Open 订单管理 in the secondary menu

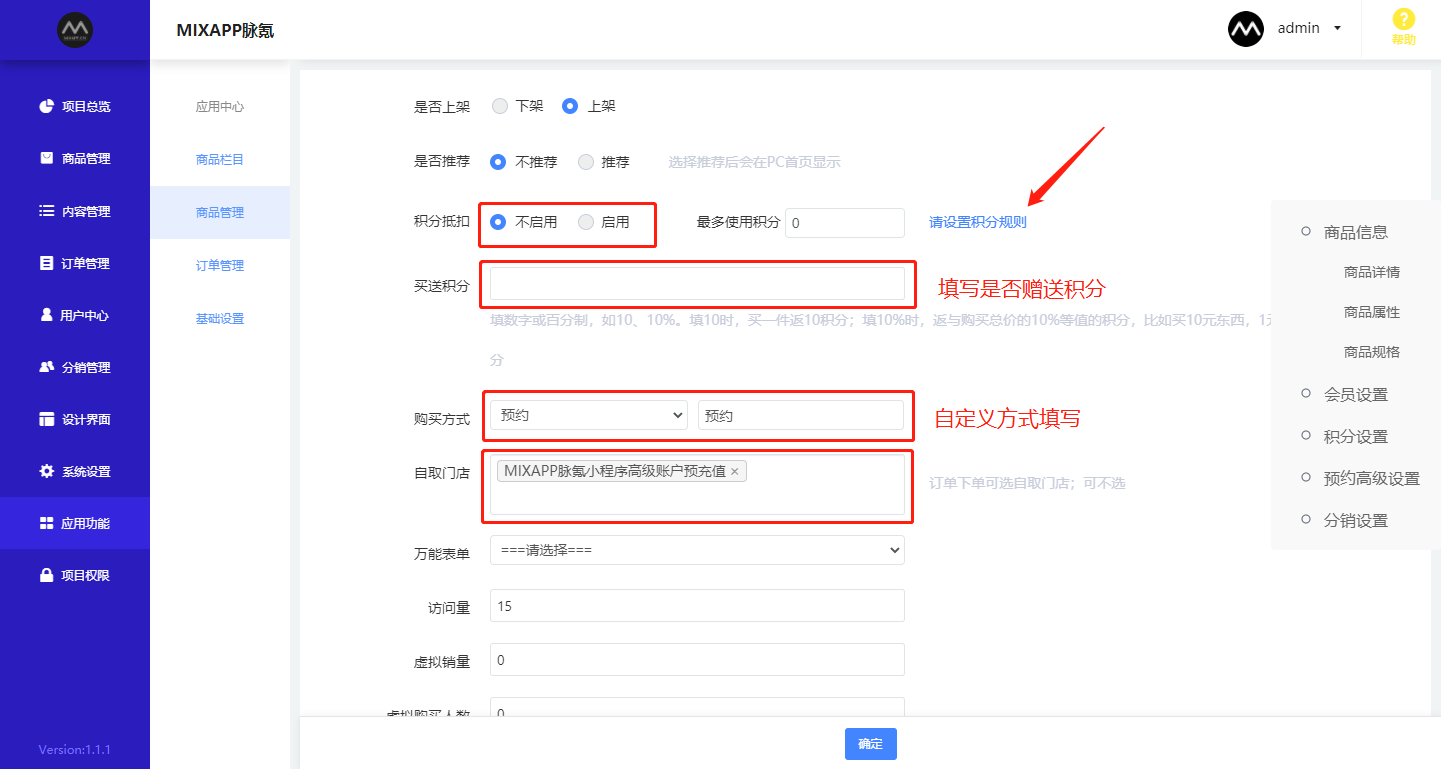pyautogui.click(x=220, y=266)
